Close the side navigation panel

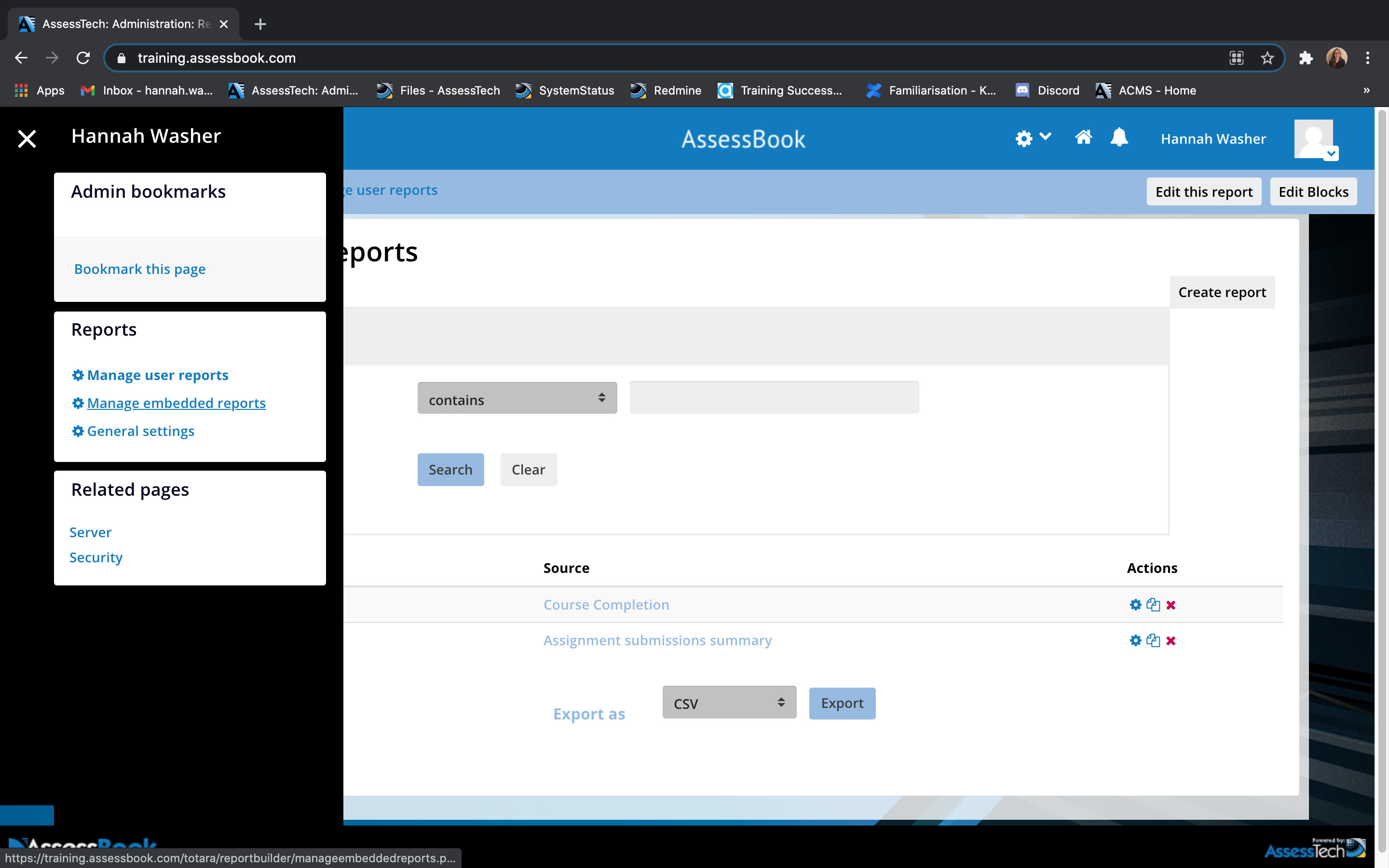27,138
